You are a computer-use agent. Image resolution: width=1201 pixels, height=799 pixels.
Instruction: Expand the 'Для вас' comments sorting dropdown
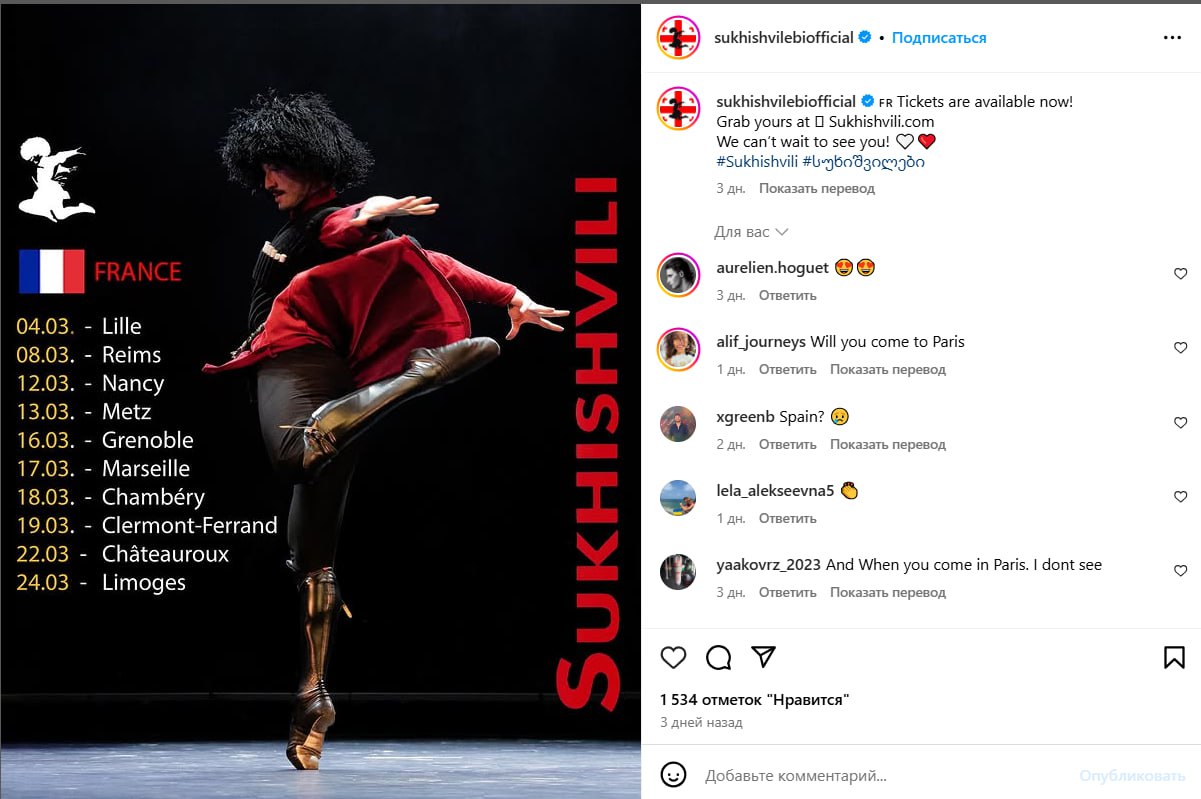click(751, 232)
